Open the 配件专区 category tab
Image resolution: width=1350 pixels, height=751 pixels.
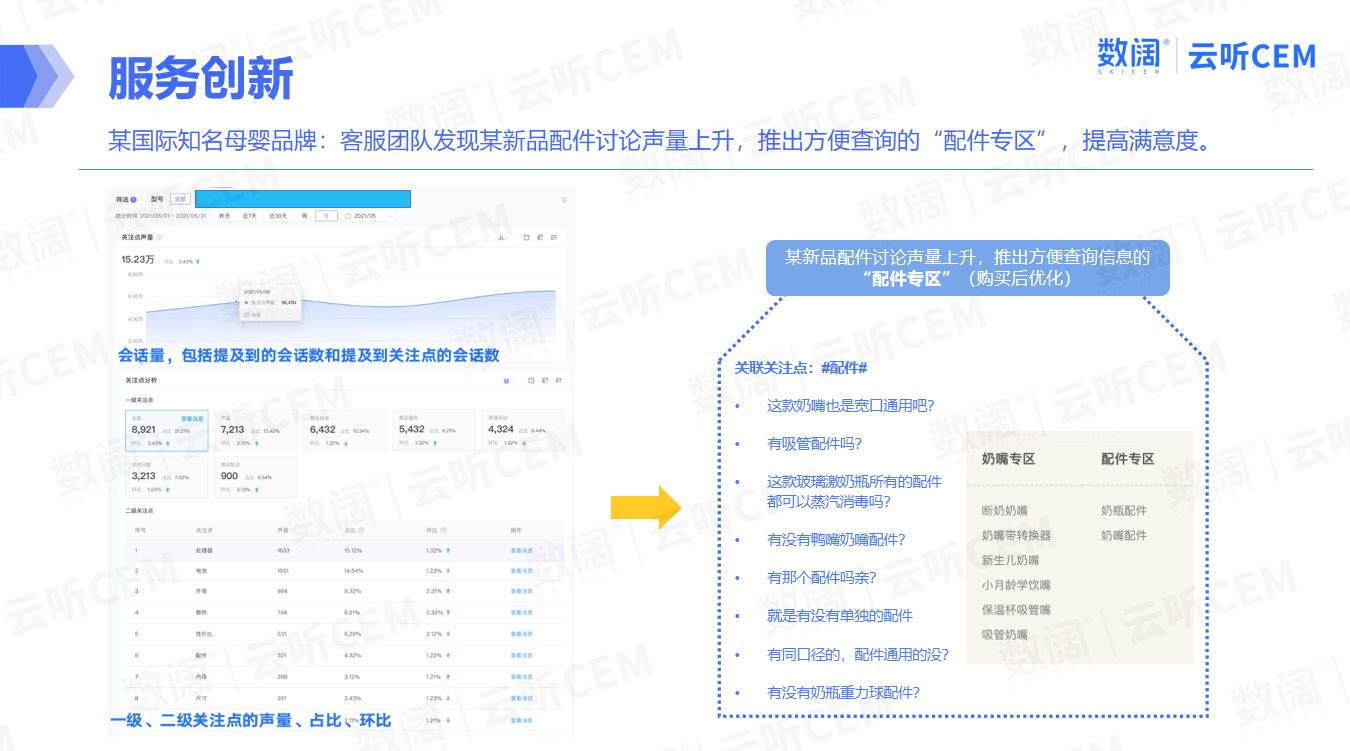[1127, 459]
